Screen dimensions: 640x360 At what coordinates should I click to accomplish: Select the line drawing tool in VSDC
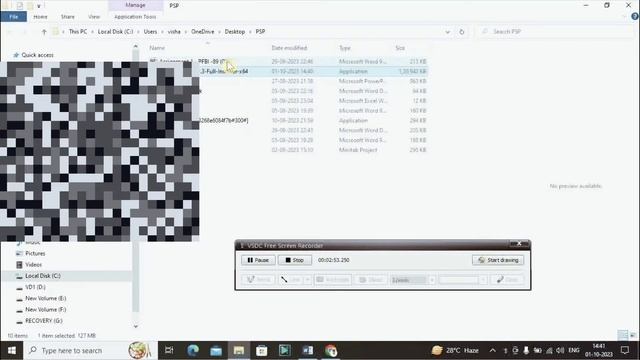click(x=291, y=280)
